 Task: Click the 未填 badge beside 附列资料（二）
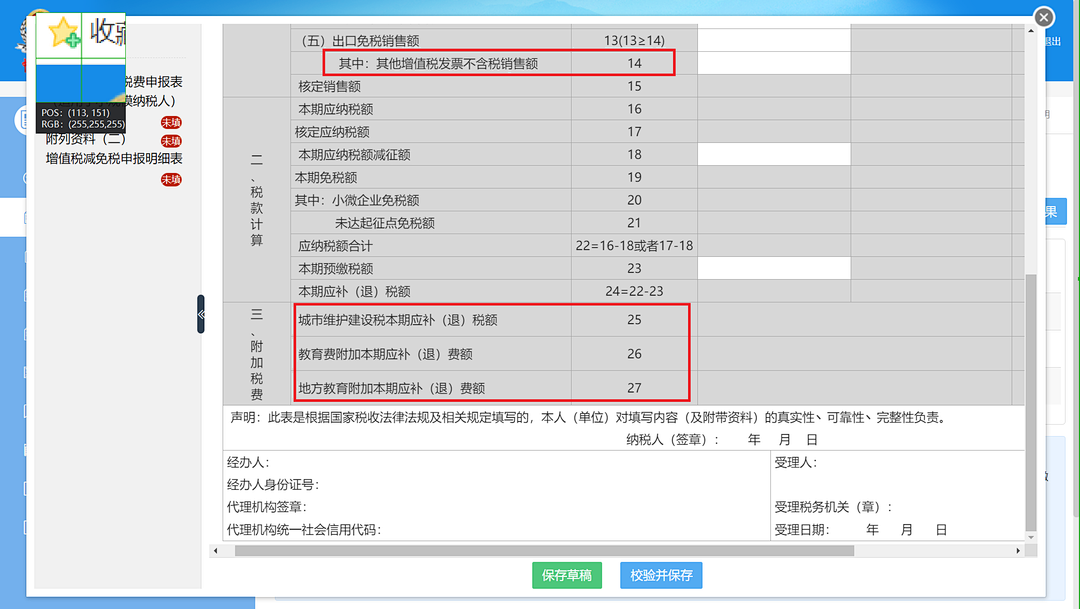click(x=171, y=141)
